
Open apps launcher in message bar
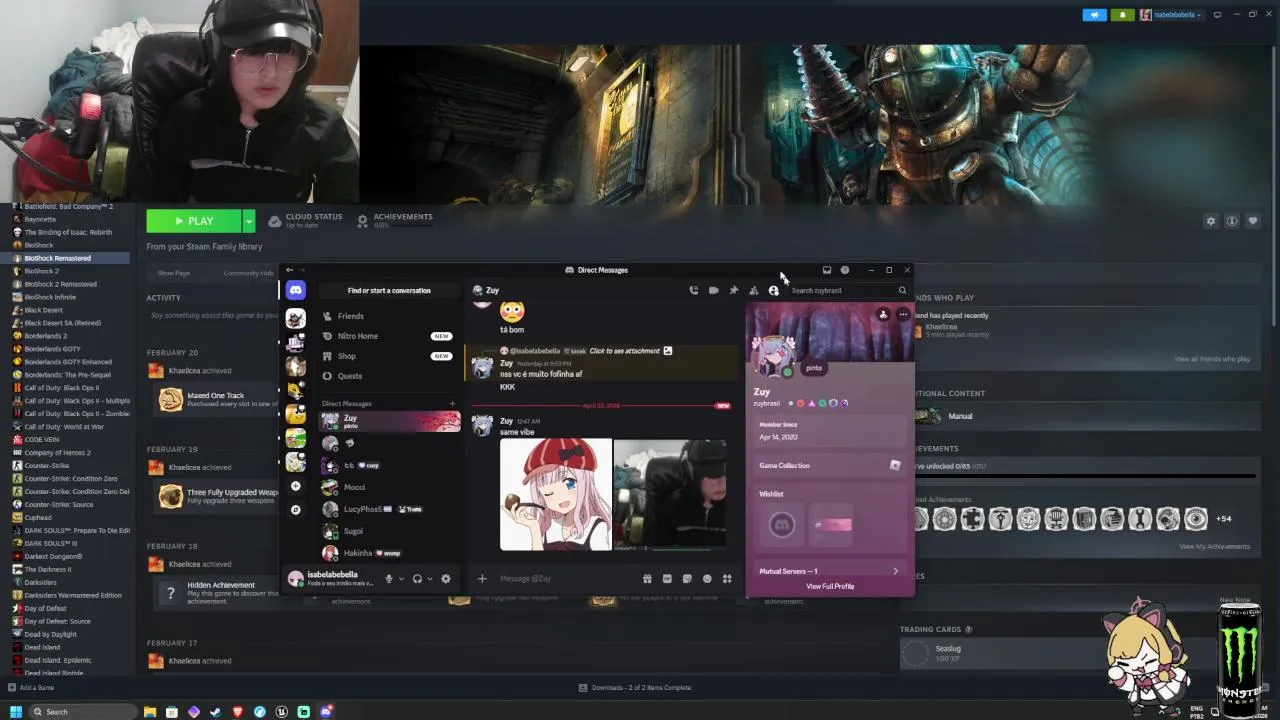[x=727, y=579]
